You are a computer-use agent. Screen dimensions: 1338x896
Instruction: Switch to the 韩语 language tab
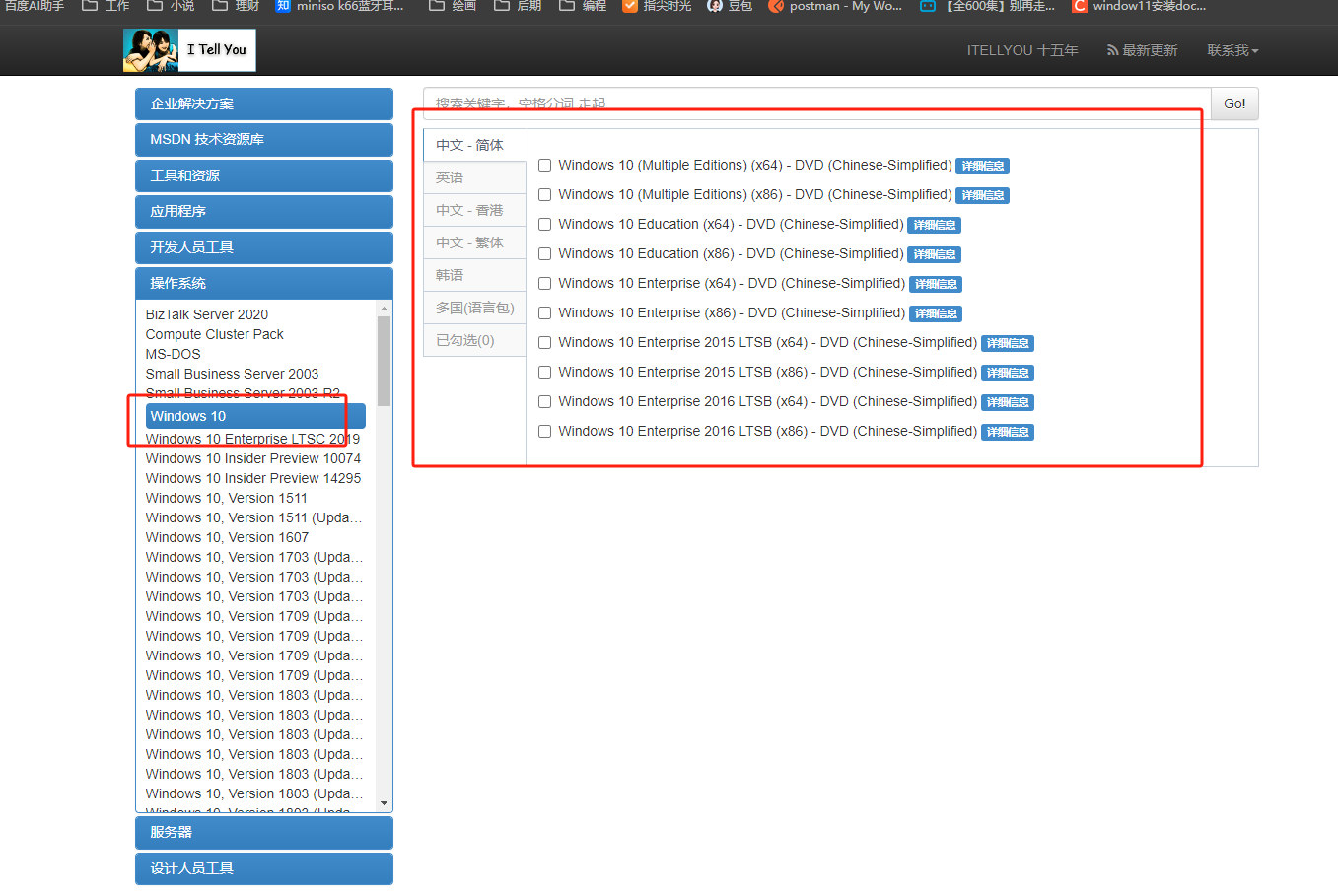pos(474,275)
